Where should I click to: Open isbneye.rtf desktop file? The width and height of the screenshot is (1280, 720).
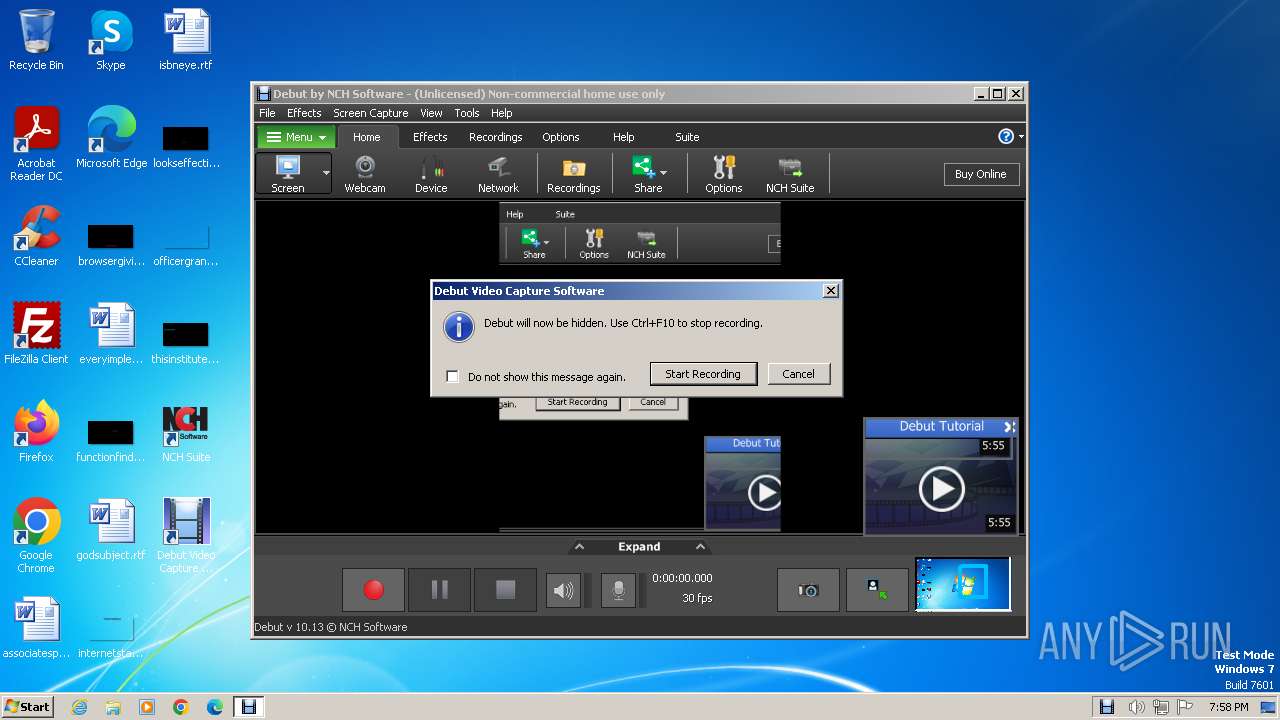[x=186, y=40]
